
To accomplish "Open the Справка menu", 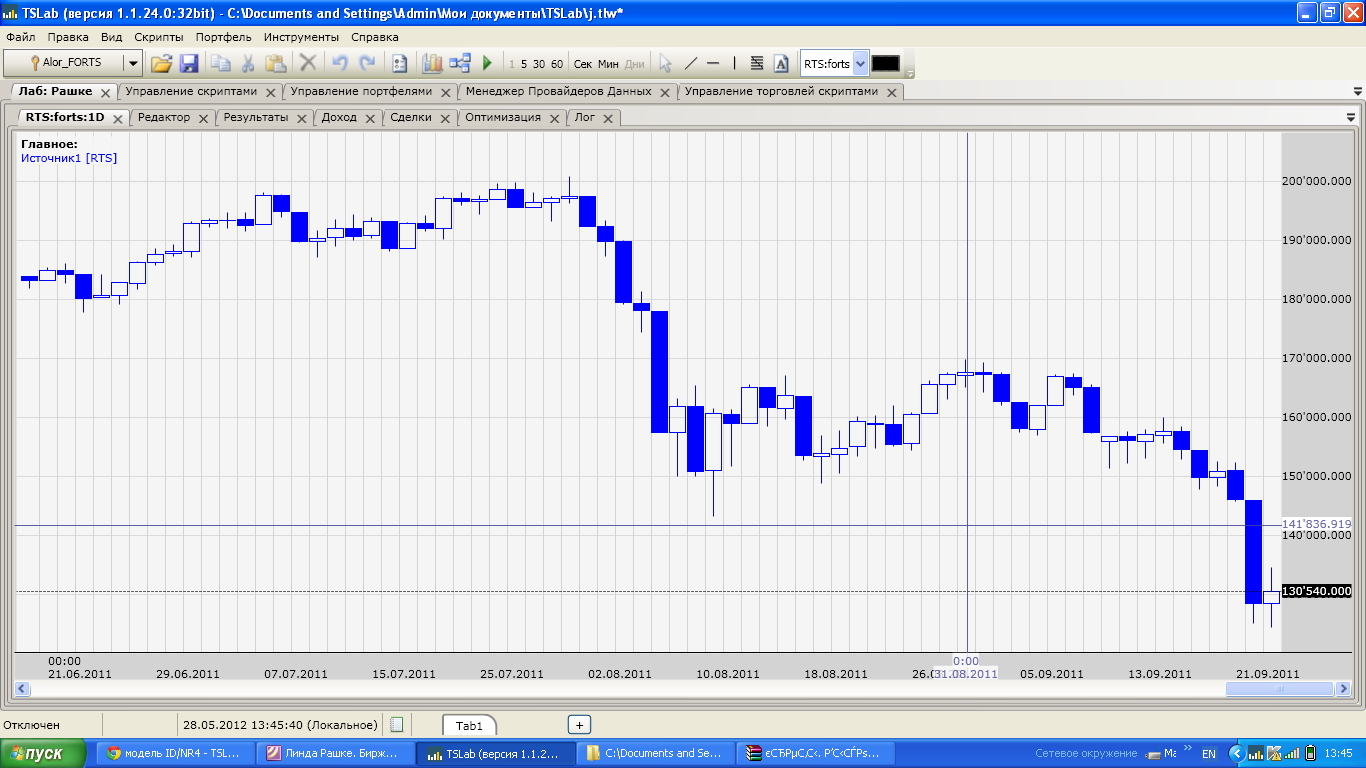I will (375, 37).
